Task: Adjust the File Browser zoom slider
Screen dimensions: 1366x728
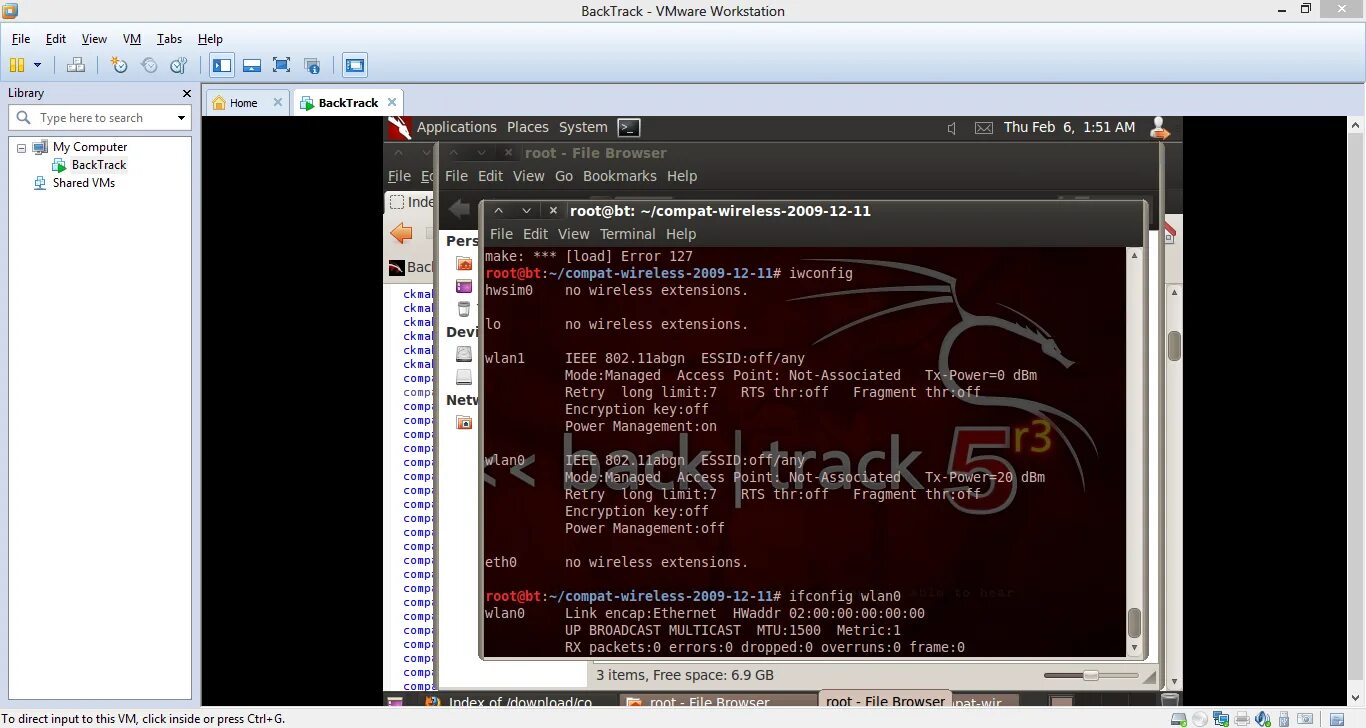Action: coord(1091,676)
